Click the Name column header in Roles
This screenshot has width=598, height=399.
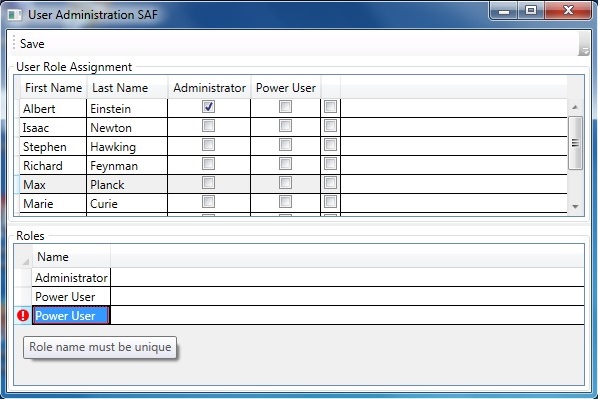(x=72, y=257)
